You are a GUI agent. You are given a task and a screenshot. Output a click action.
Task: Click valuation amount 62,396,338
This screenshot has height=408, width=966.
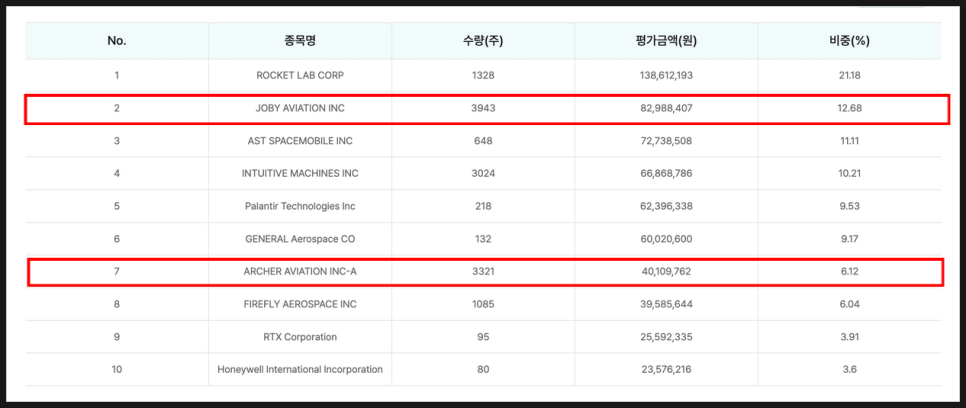667,206
